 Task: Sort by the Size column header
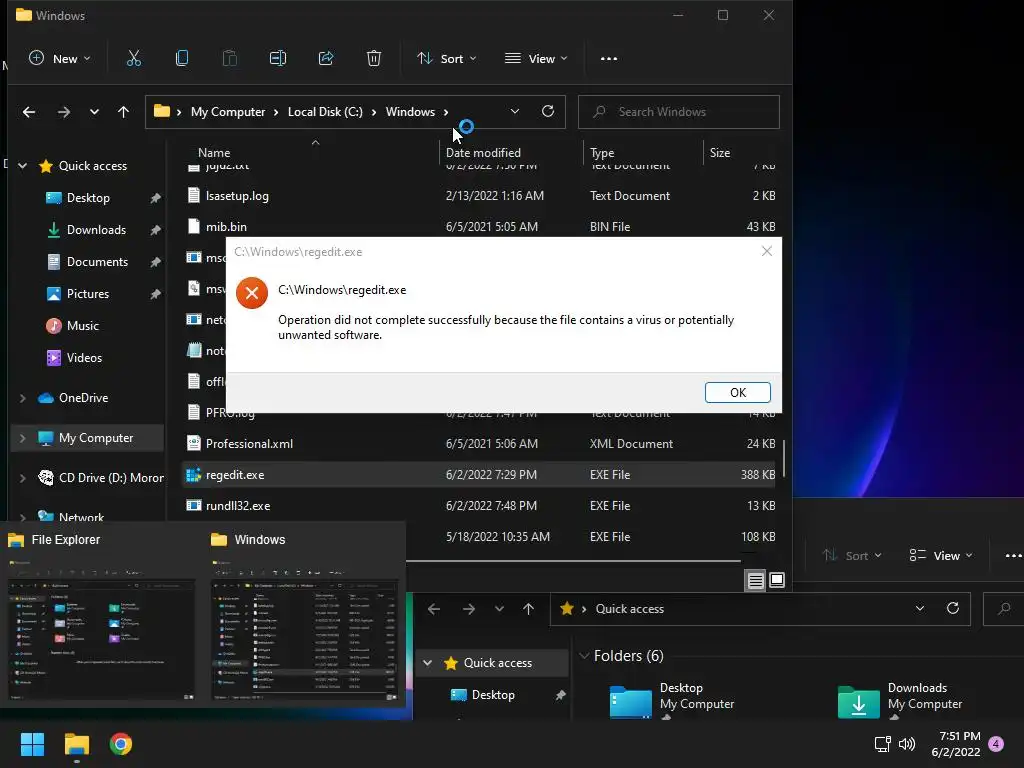click(720, 153)
